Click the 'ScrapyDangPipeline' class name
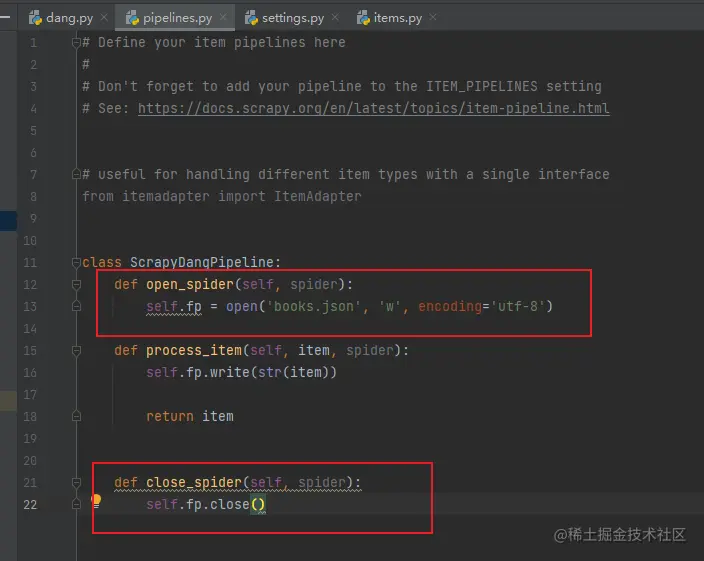The image size is (704, 561). (x=202, y=262)
